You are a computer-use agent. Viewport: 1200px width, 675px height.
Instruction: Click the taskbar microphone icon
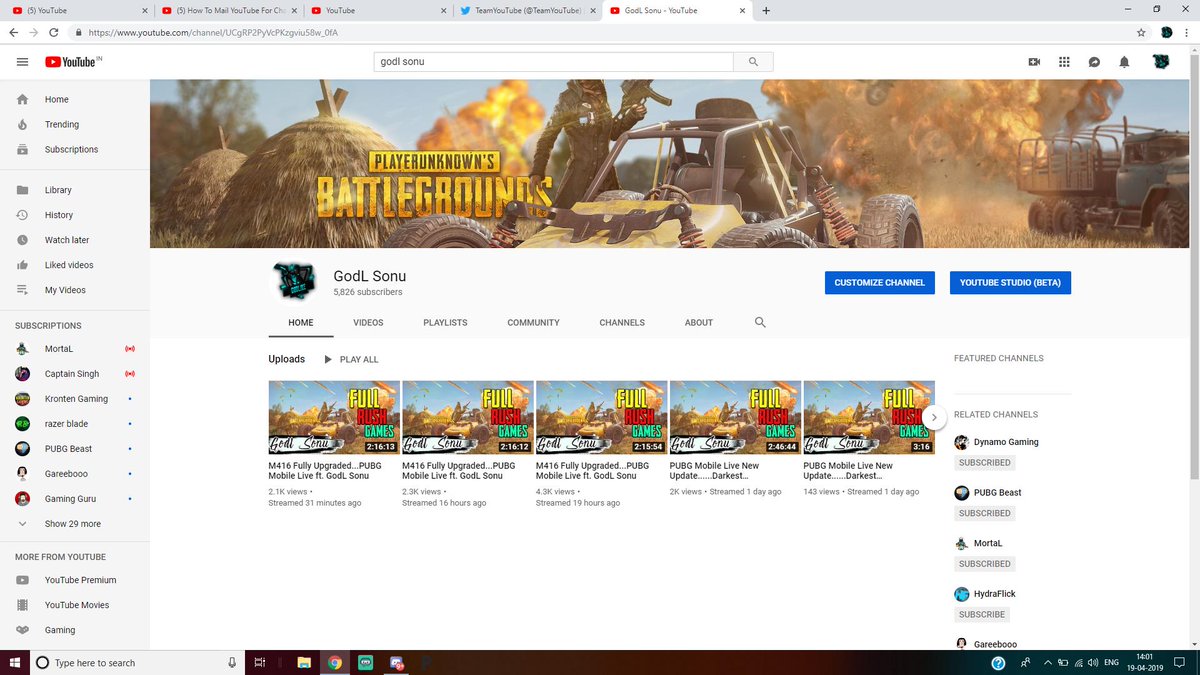[x=232, y=662]
